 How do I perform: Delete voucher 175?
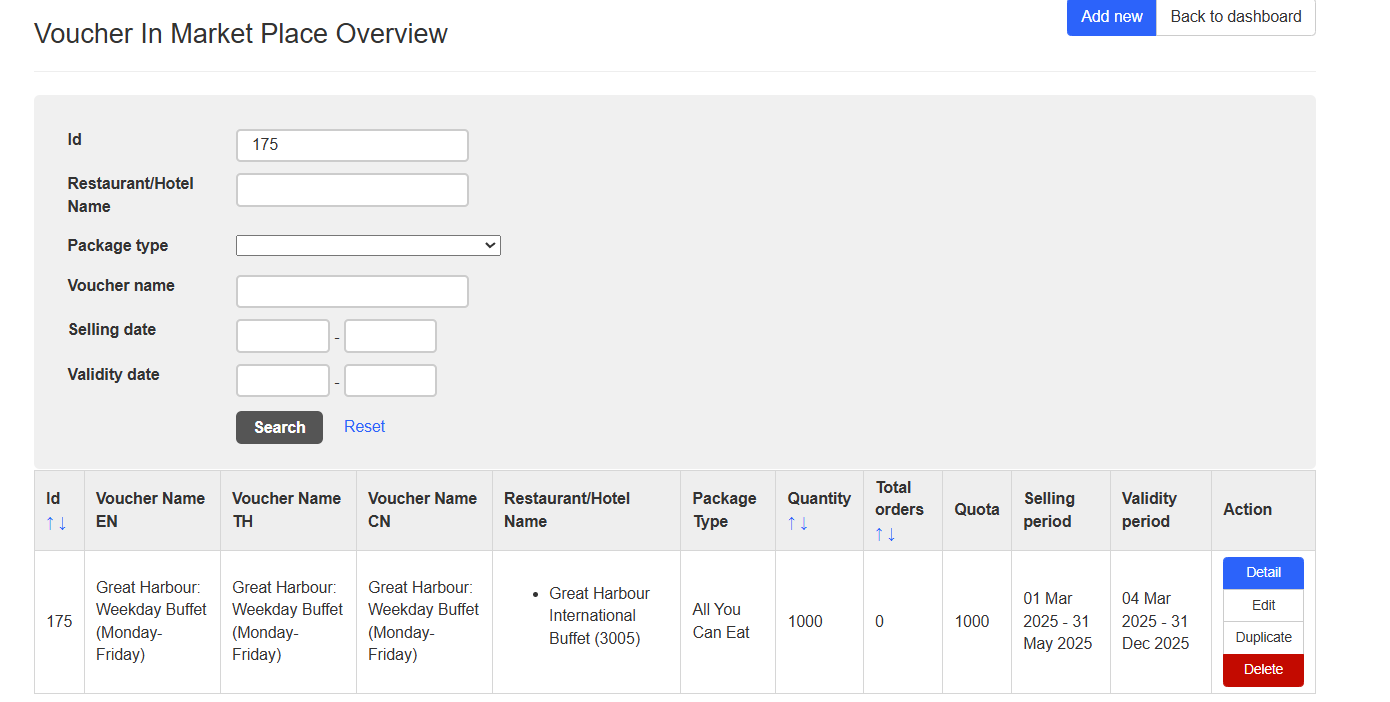tap(1263, 670)
